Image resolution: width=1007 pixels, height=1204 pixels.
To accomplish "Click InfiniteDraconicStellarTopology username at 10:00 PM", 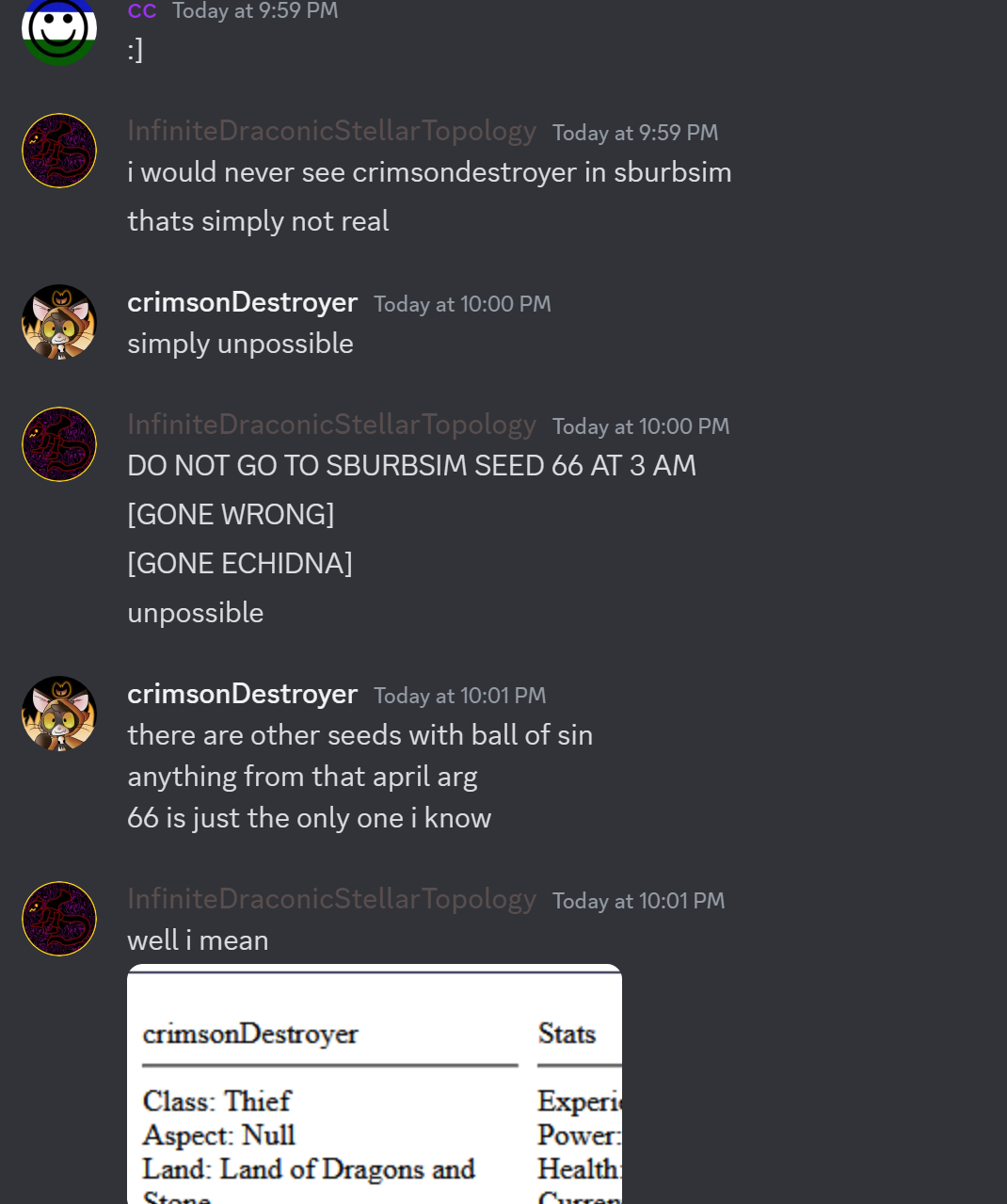I will (x=331, y=425).
